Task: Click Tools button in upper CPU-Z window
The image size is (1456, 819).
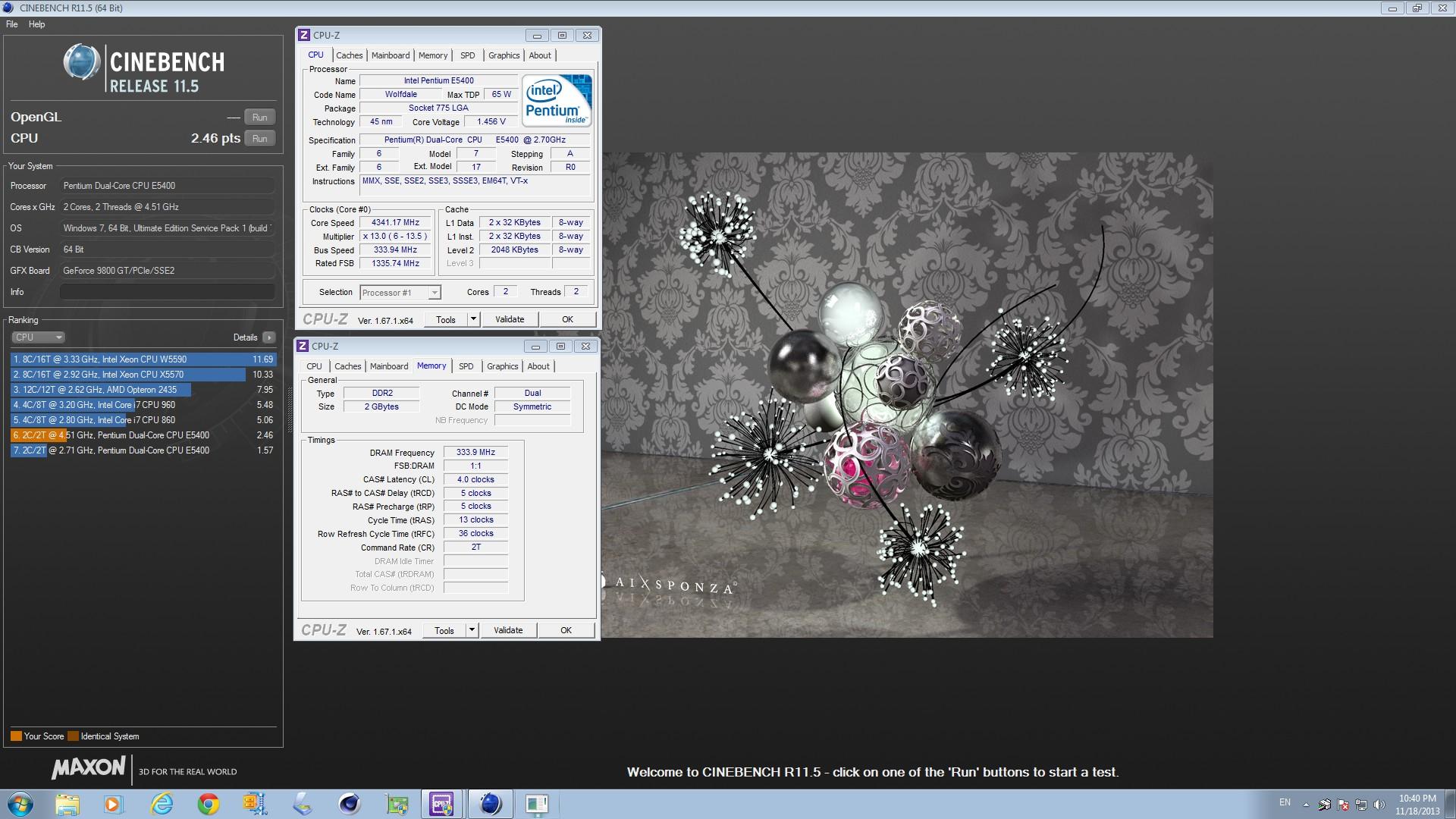Action: [446, 319]
